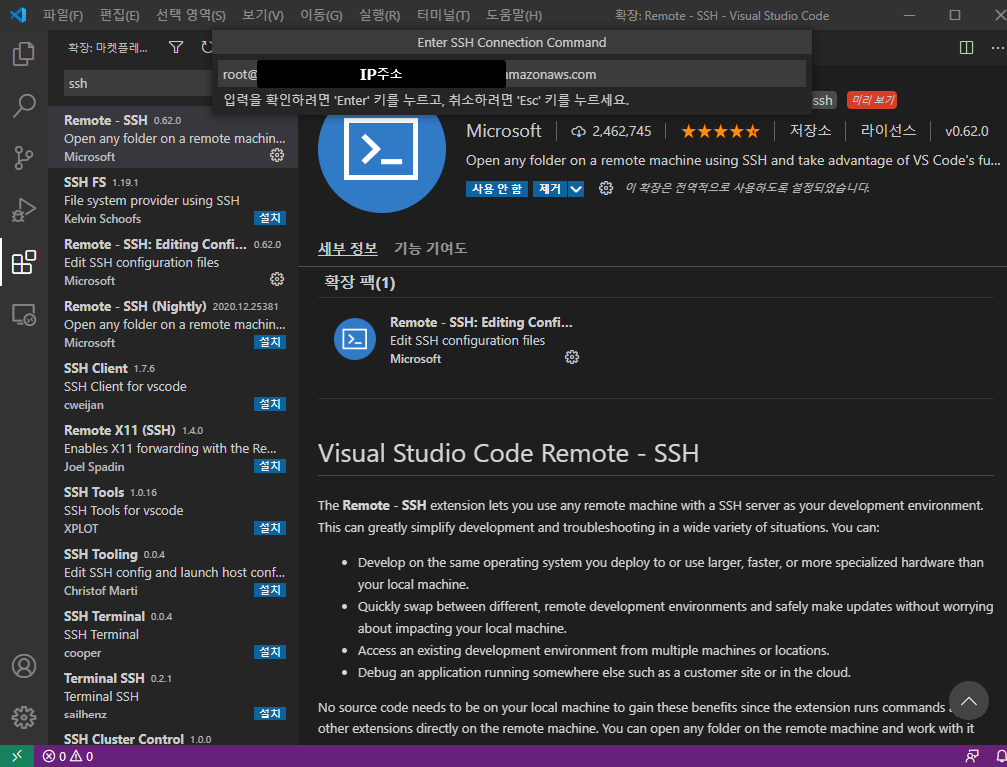Click the split editor icon
Image resolution: width=1007 pixels, height=767 pixels.
pyautogui.click(x=966, y=48)
